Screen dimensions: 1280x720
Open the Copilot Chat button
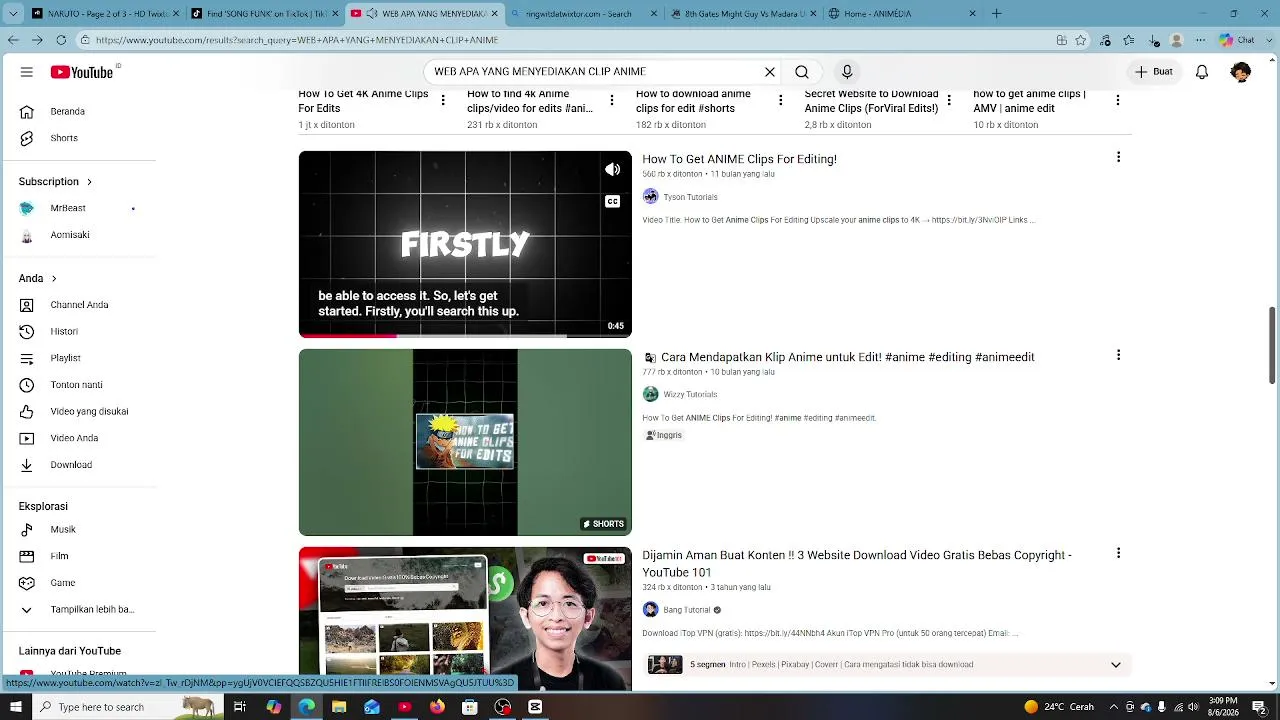(x=1237, y=40)
